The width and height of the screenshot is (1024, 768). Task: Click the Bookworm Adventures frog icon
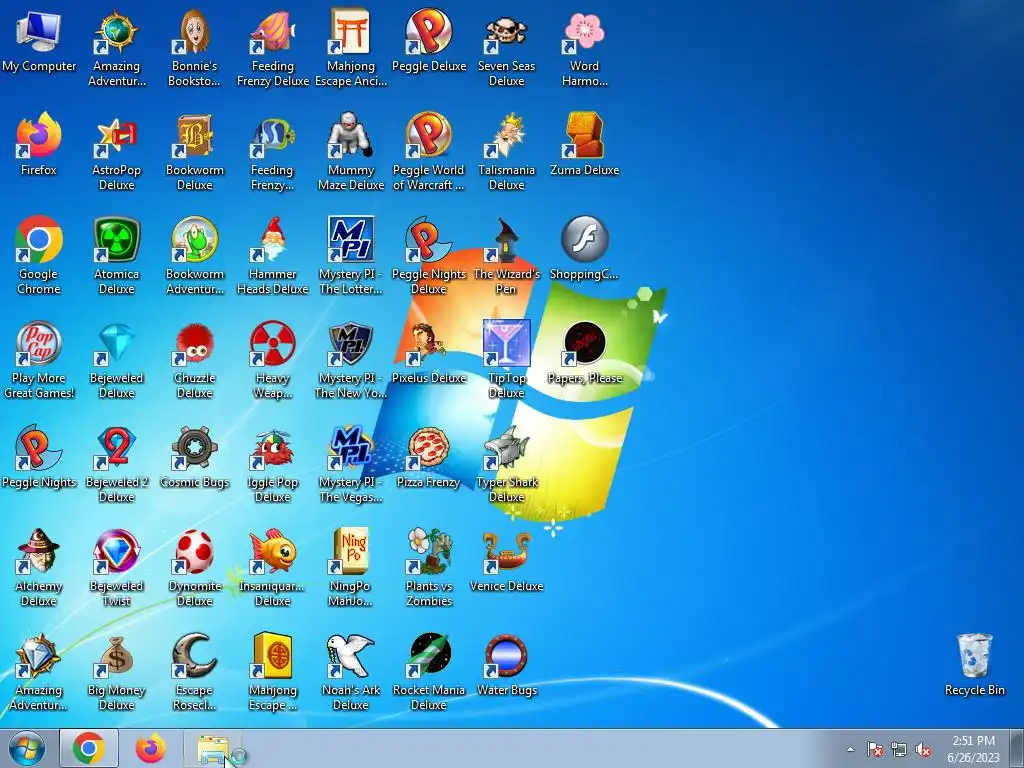point(195,255)
